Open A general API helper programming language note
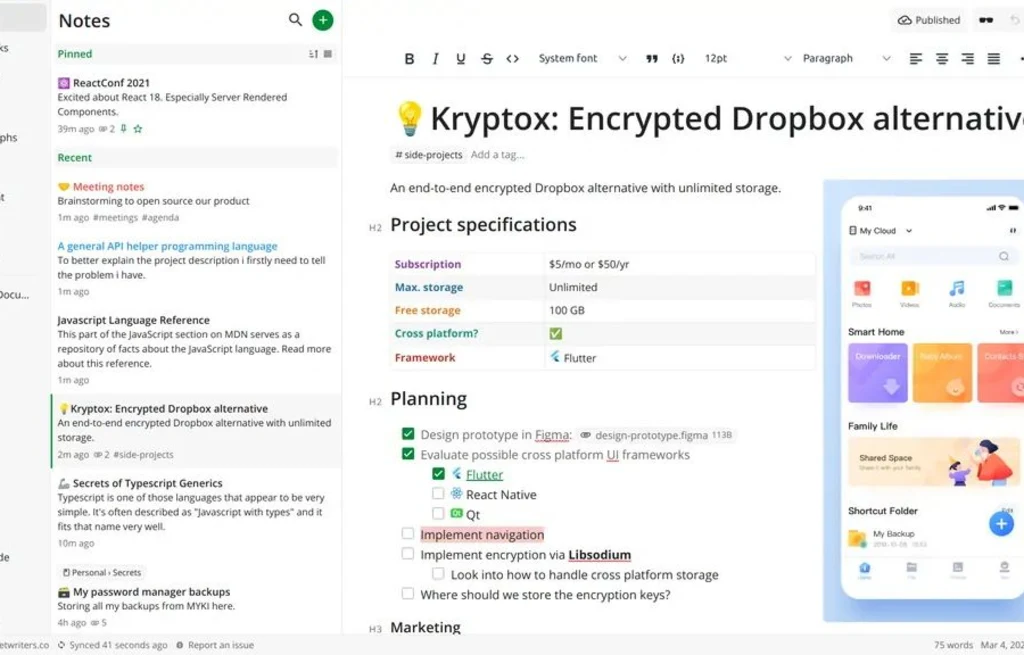The width and height of the screenshot is (1024, 655). pos(196,268)
